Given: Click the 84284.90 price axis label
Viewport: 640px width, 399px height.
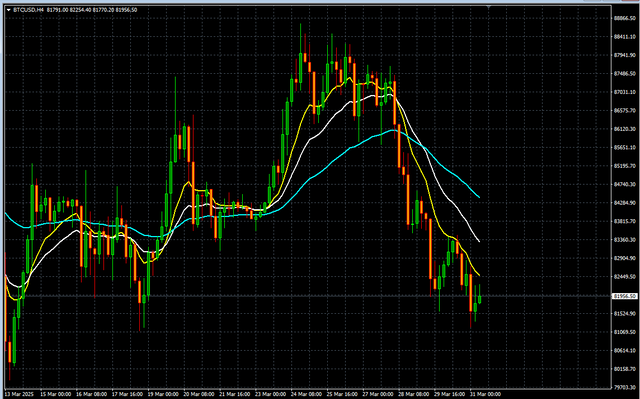Looking at the screenshot, I should pyautogui.click(x=625, y=203).
